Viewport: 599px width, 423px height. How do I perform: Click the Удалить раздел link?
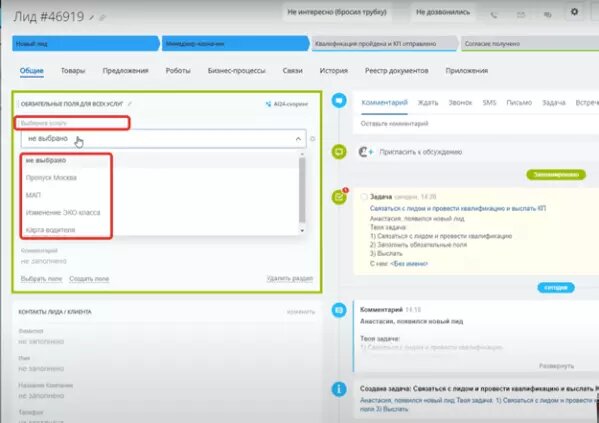[290, 279]
